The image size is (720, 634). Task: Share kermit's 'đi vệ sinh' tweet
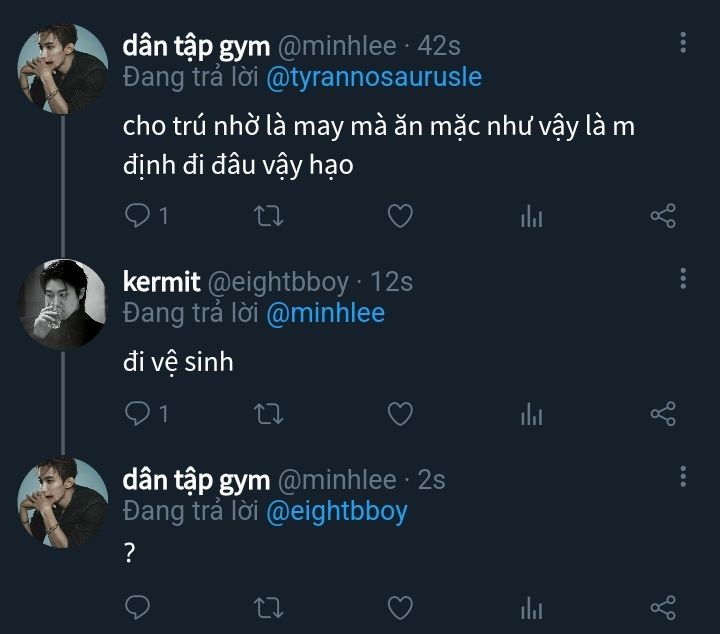[663, 413]
